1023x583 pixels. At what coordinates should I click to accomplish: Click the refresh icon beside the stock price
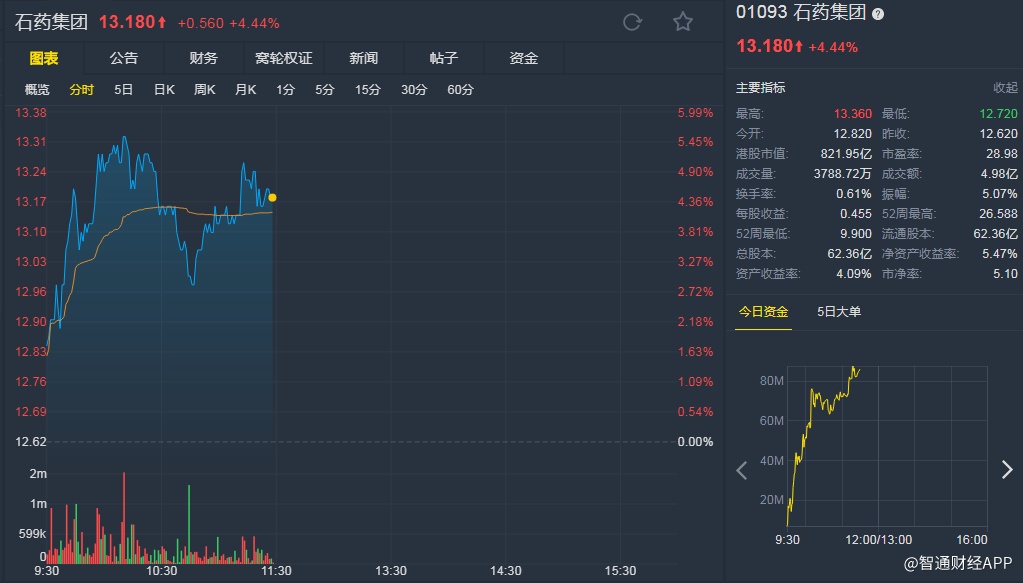(632, 22)
